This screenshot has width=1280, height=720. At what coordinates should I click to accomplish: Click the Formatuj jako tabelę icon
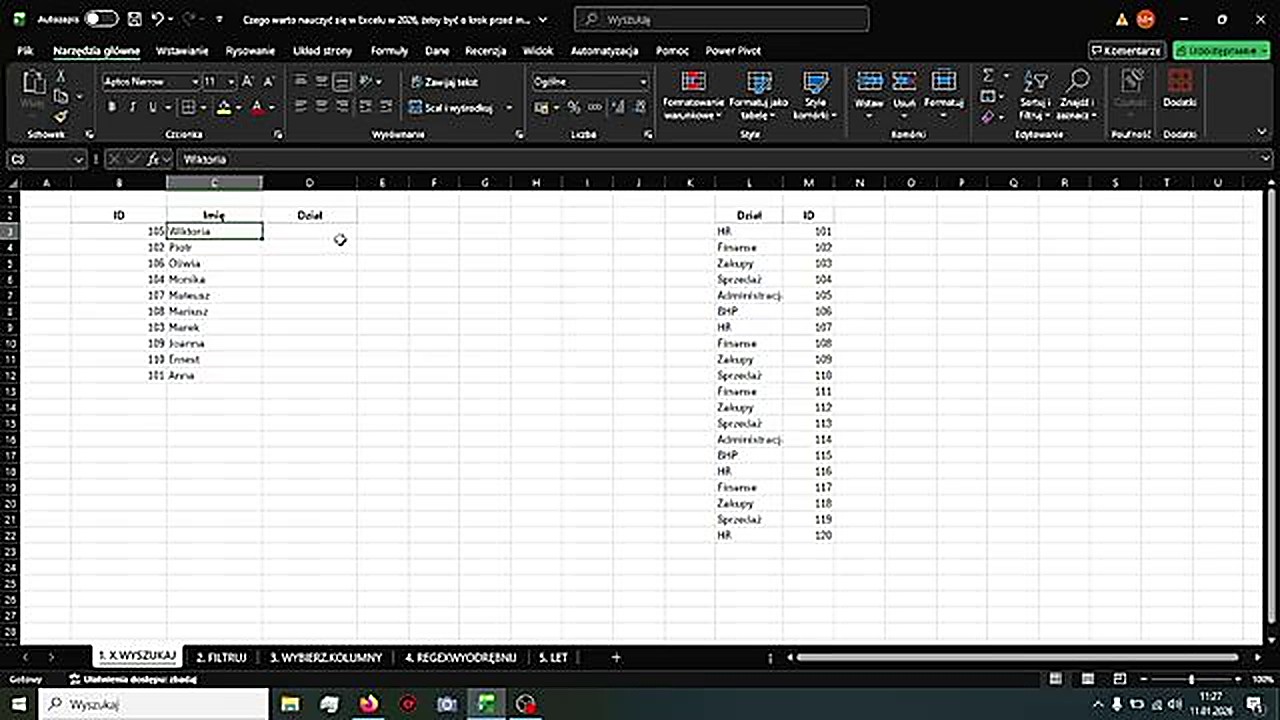tap(759, 83)
